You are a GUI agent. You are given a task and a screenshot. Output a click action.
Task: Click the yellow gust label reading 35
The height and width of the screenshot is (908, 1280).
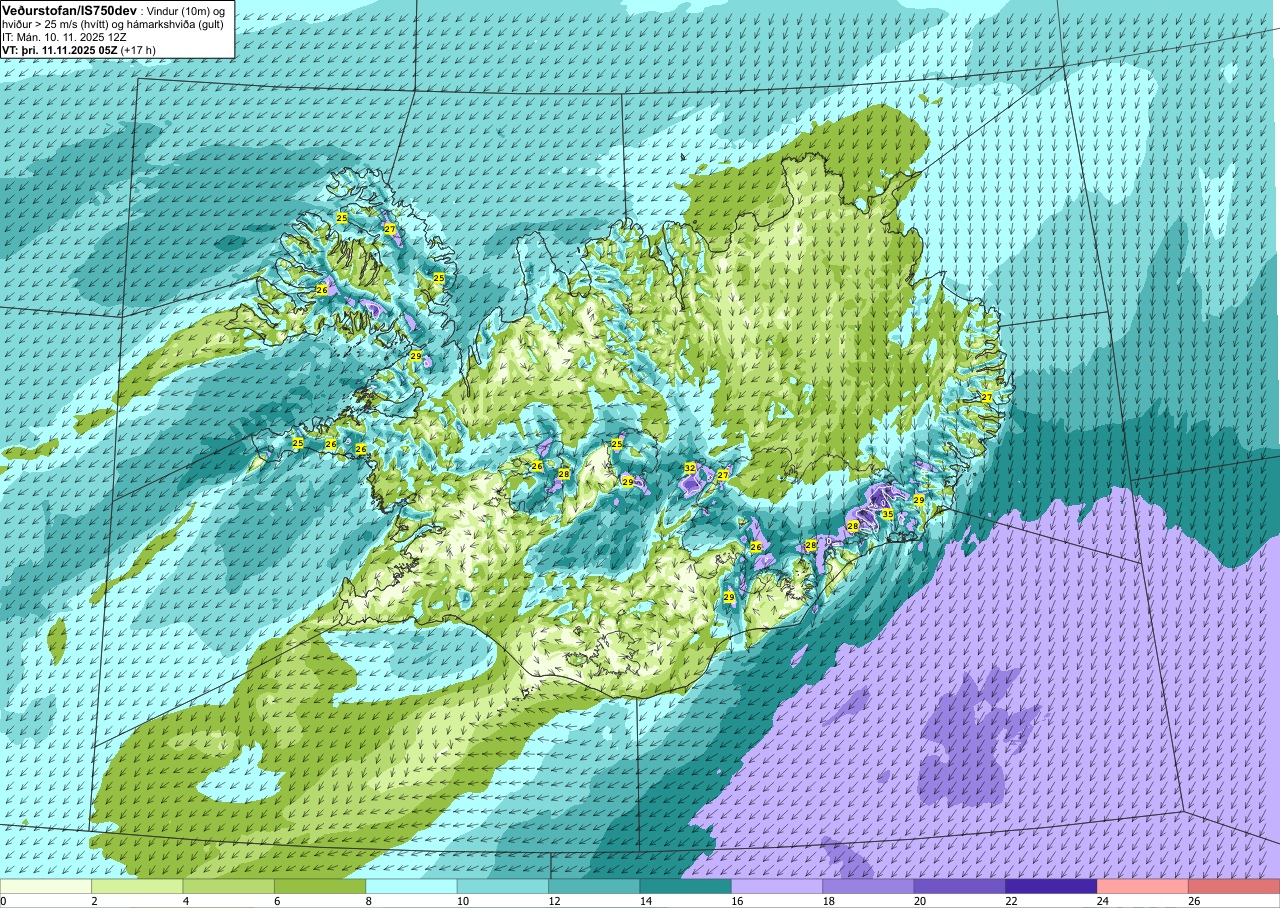pos(887,514)
